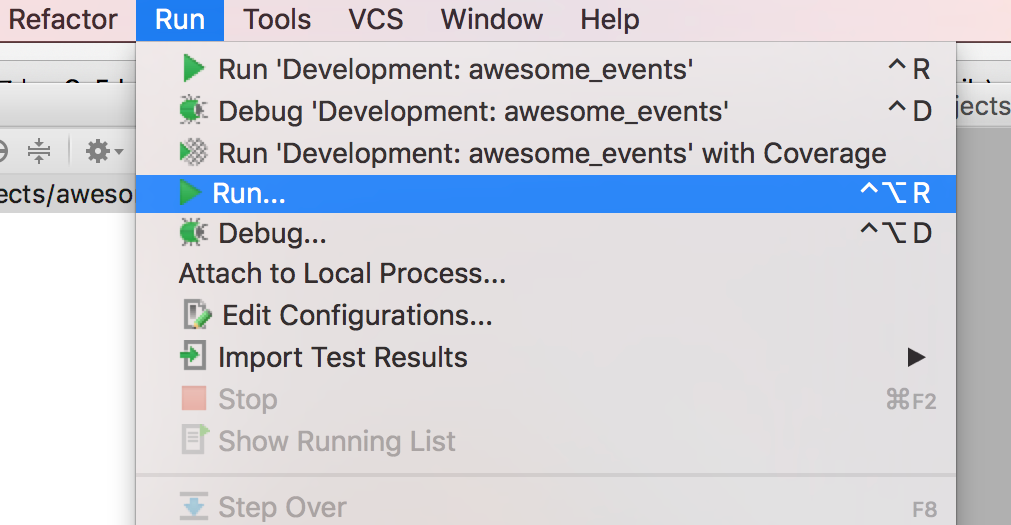Click the Edit Configurations pencil icon
The height and width of the screenshot is (525, 1011).
[x=197, y=316]
